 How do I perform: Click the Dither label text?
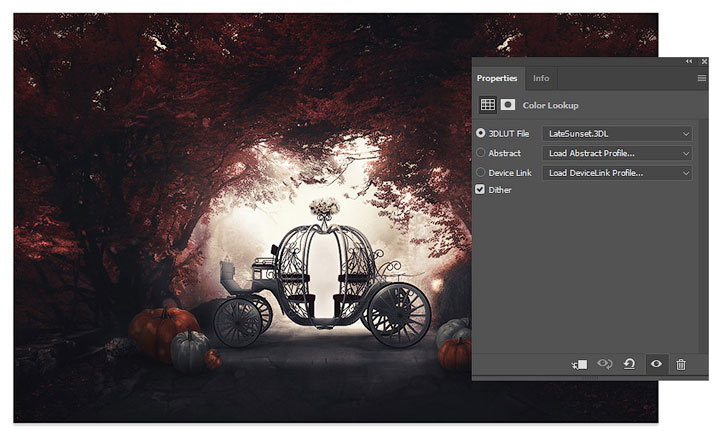pos(500,190)
